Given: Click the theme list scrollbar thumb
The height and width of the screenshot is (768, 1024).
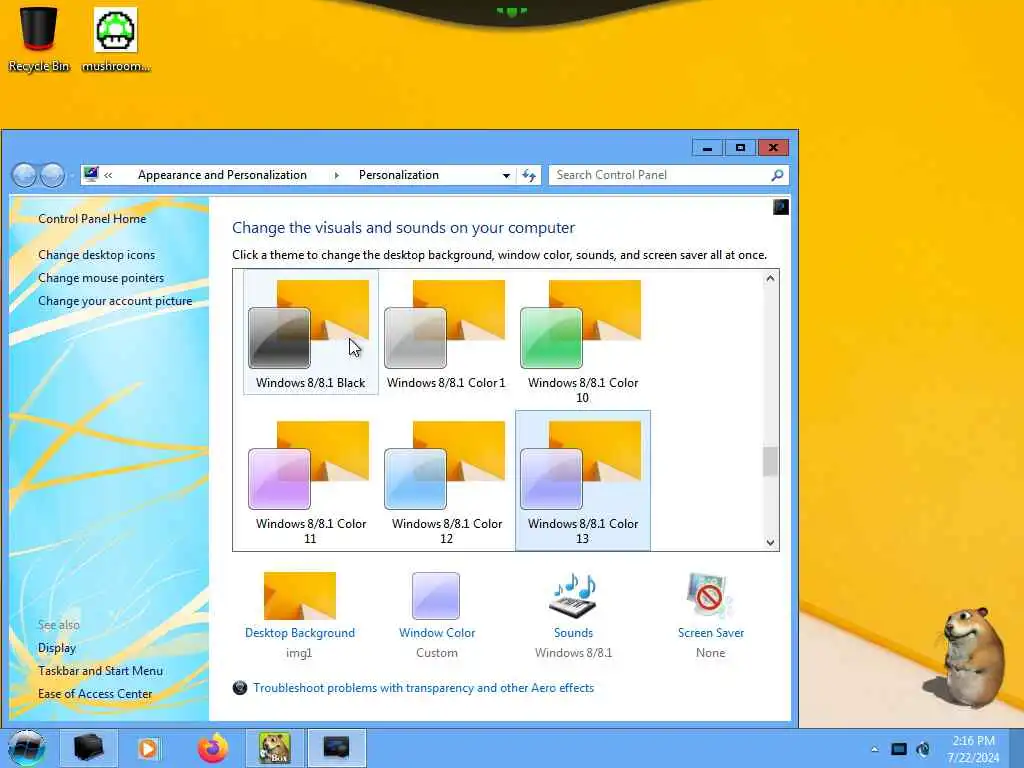Looking at the screenshot, I should pos(770,462).
